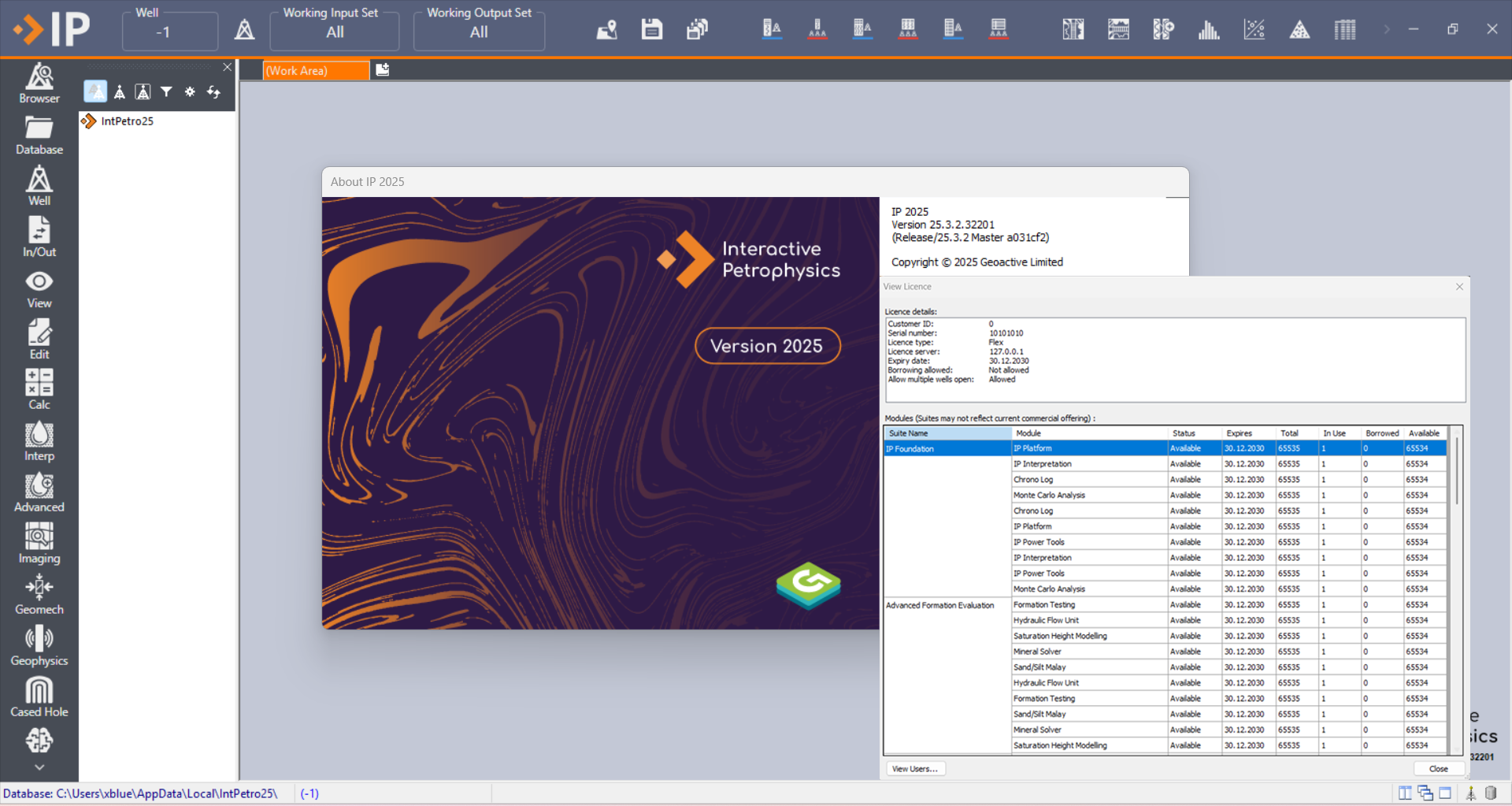1512x806 pixels.
Task: Close View Licence dialog with X
Action: (1459, 287)
